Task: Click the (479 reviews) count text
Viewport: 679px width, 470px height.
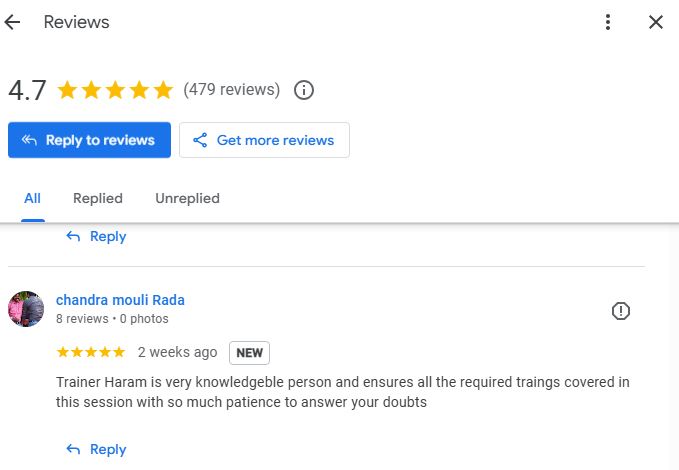Action: (232, 90)
